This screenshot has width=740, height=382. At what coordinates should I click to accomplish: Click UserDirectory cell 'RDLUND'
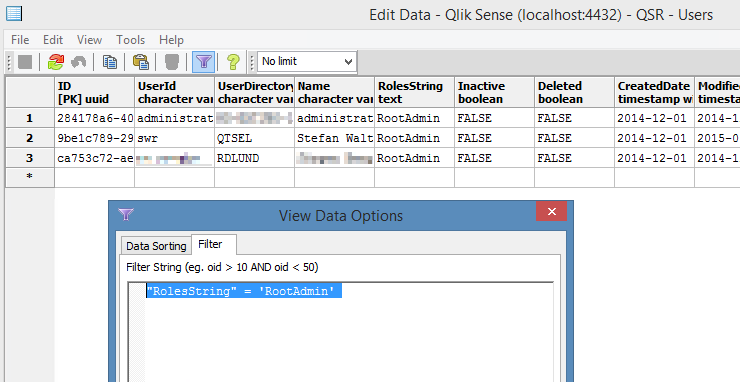click(x=255, y=158)
